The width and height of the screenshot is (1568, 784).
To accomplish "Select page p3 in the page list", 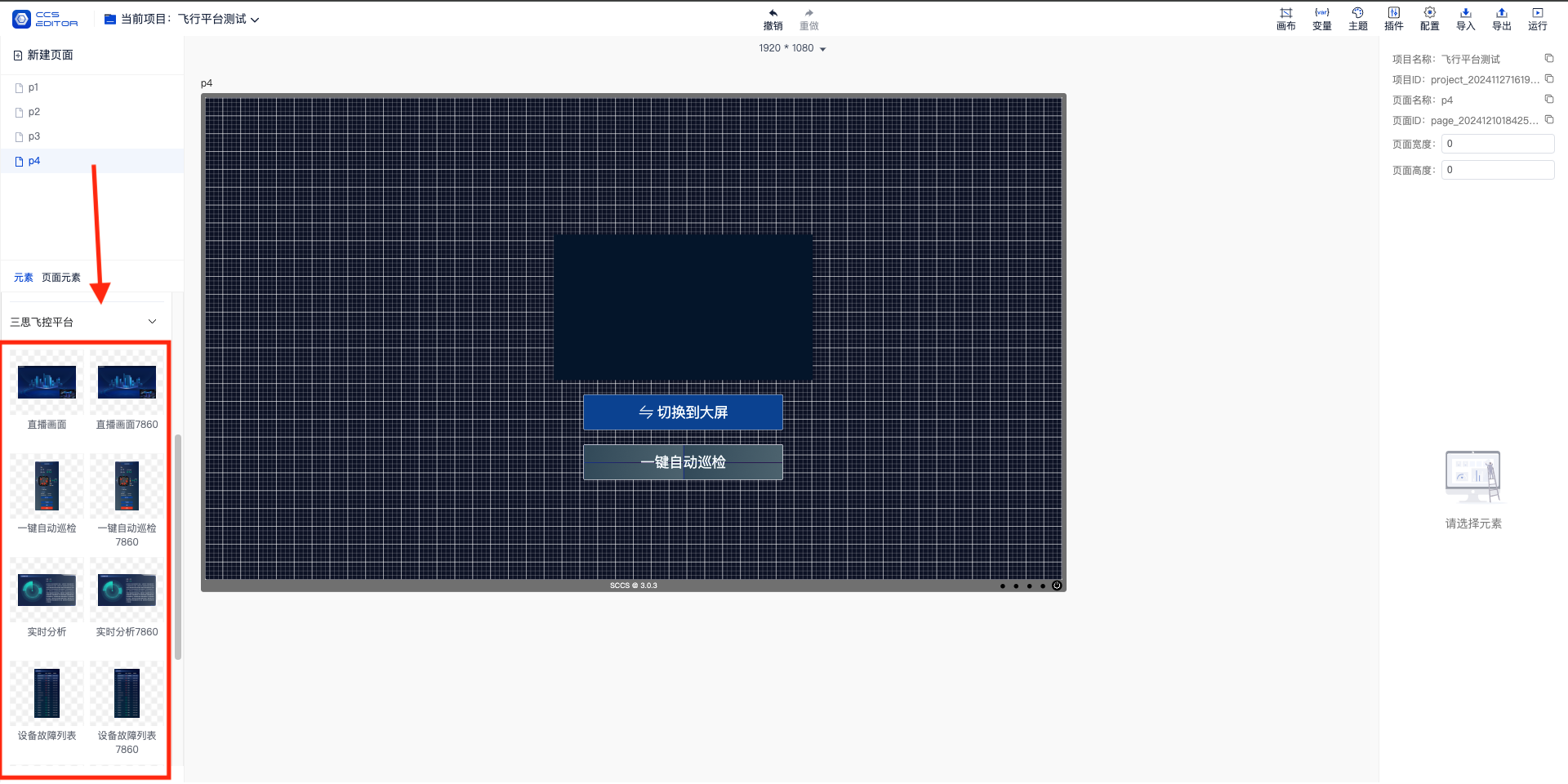I will (x=91, y=136).
